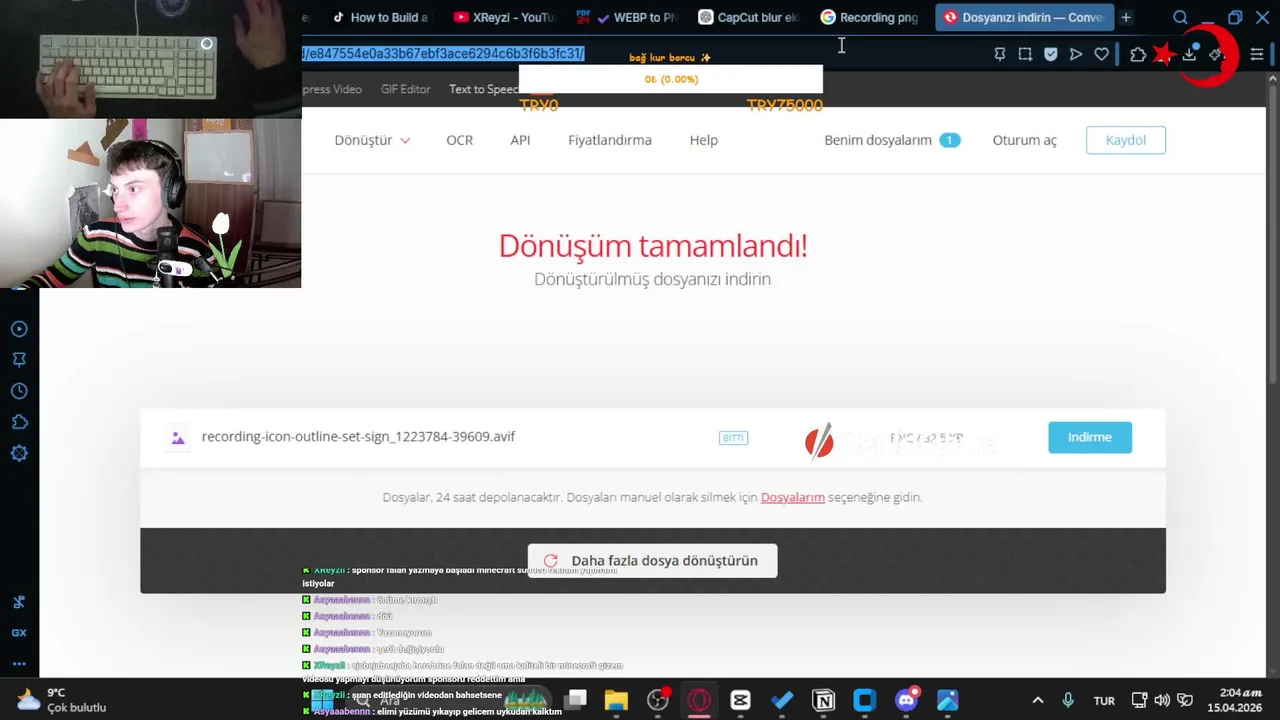This screenshot has width=1280, height=720.
Task: Open Benim dosyalarım files page
Action: [x=891, y=140]
